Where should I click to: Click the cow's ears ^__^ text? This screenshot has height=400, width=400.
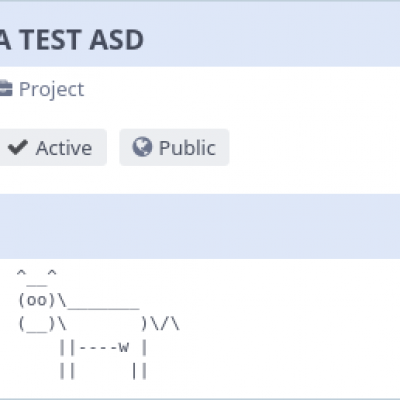[37, 277]
